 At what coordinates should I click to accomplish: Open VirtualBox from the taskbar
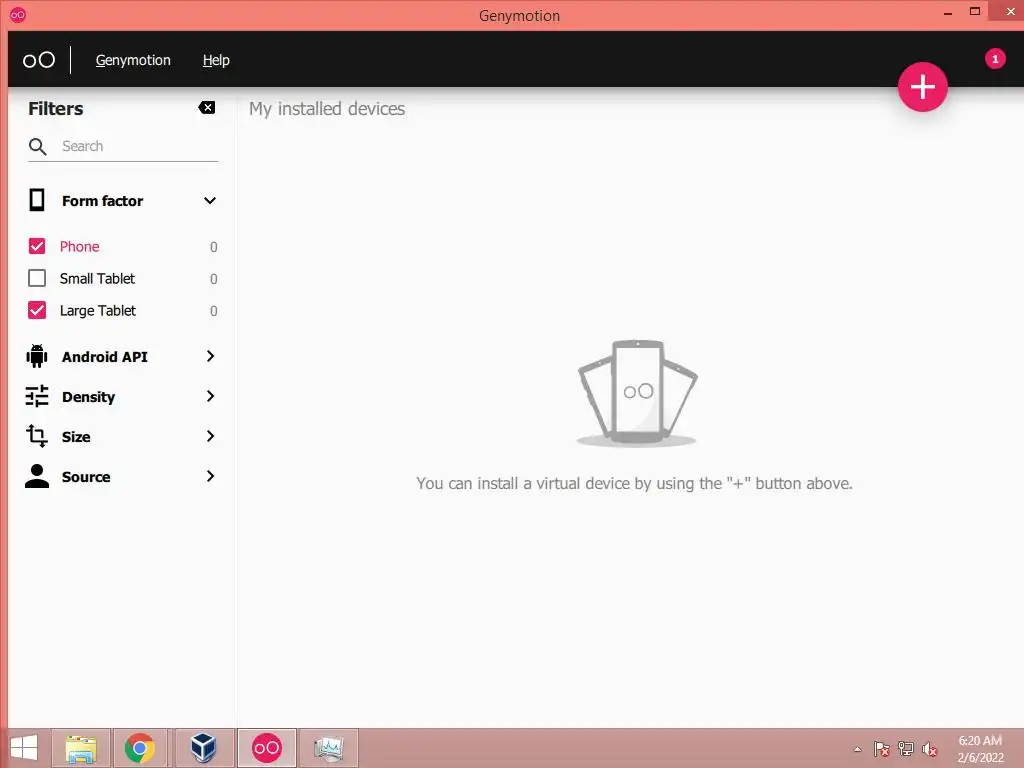[x=203, y=748]
